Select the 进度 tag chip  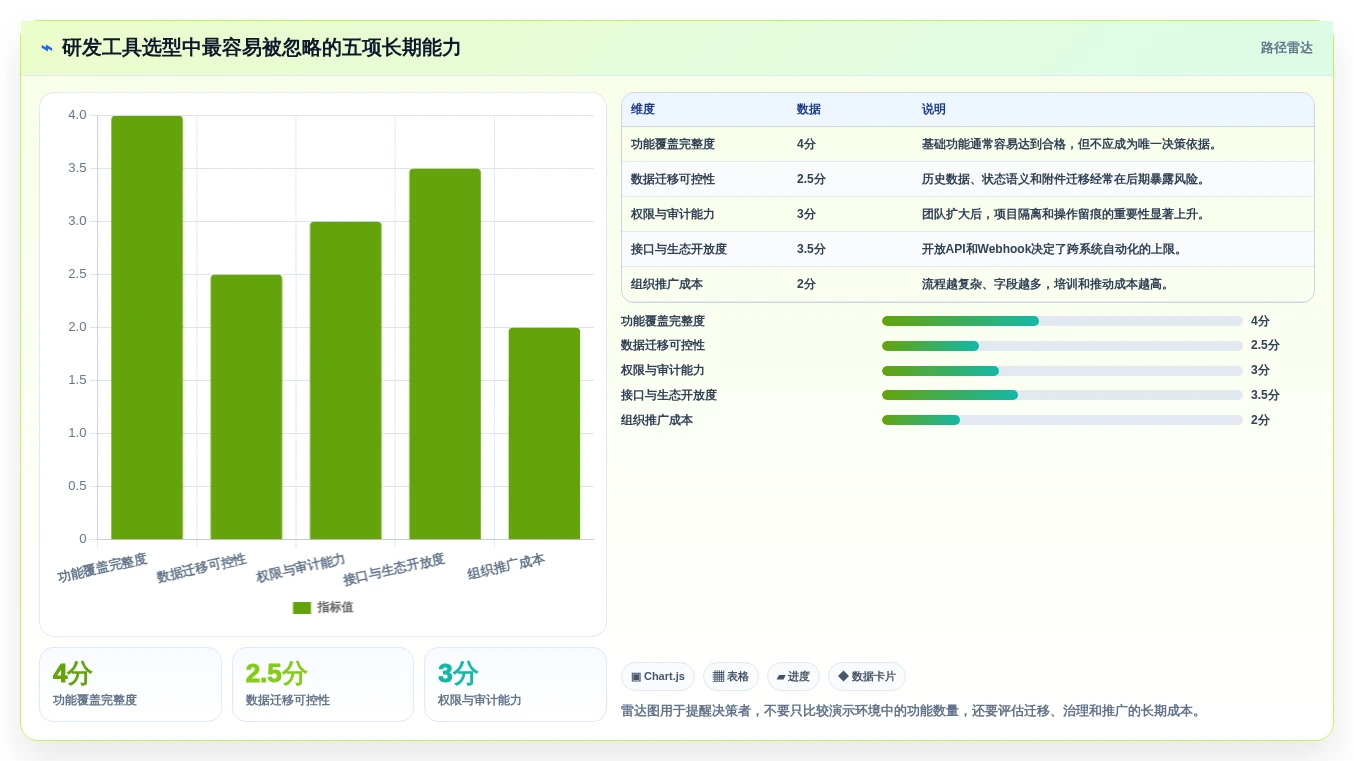(793, 677)
